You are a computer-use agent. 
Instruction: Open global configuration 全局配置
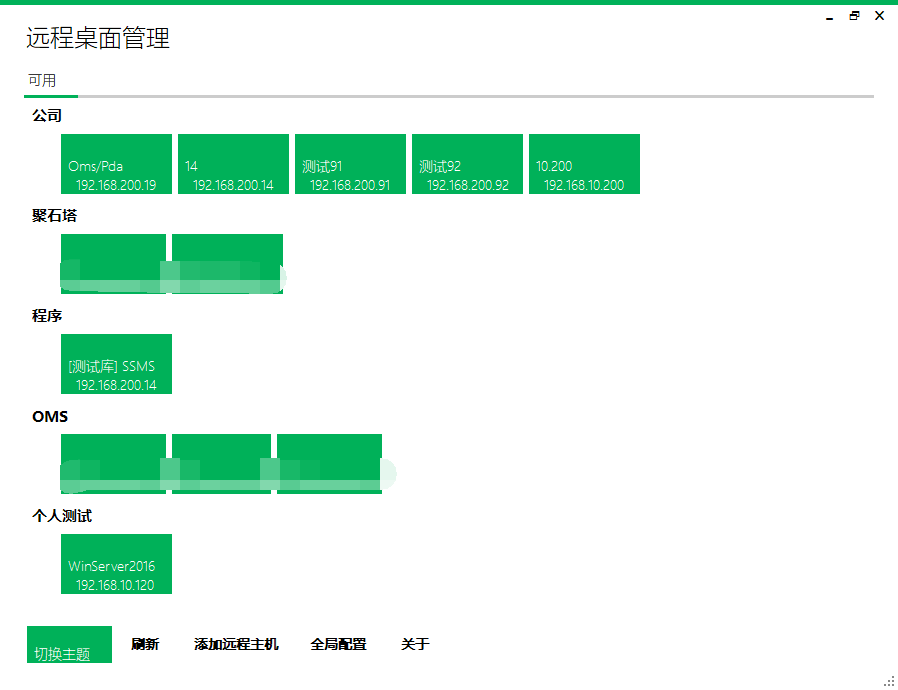(337, 644)
